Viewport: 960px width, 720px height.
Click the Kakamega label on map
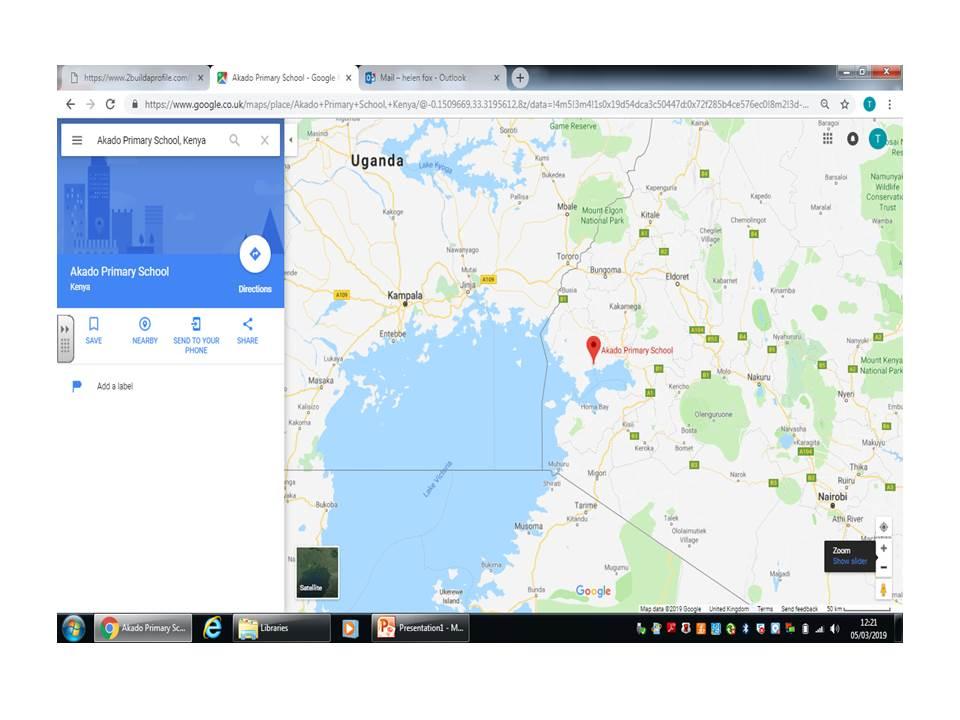pyautogui.click(x=625, y=306)
